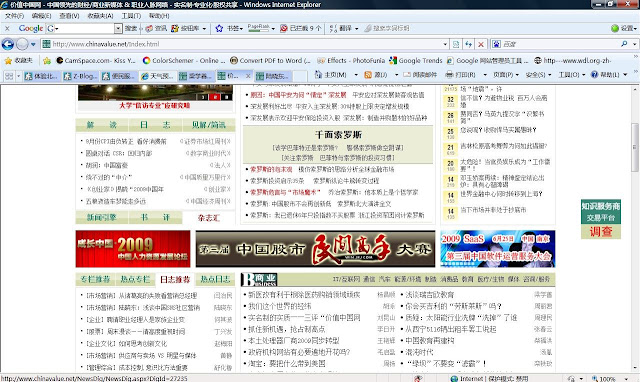The width and height of the screenshot is (640, 382).
Task: Open the CamSpace.com favorite link
Action: pyautogui.click(x=96, y=60)
